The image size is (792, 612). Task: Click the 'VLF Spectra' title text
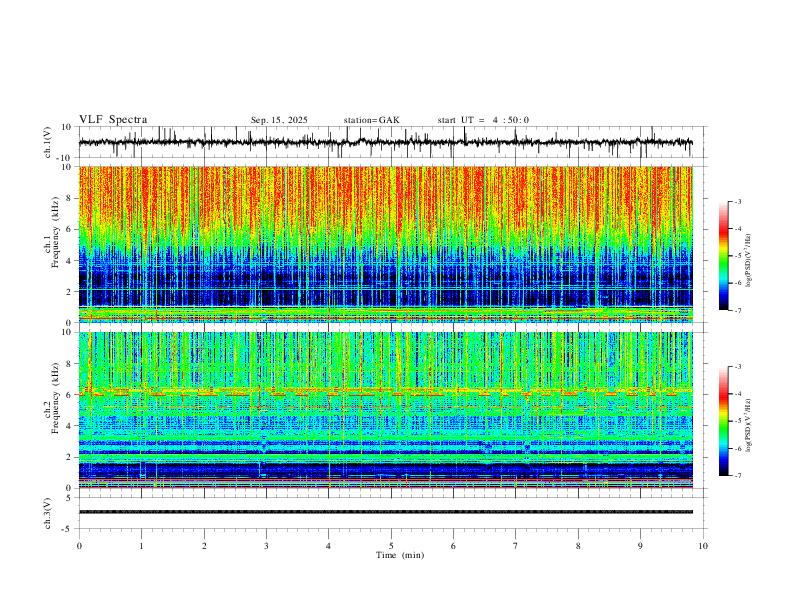[x=113, y=120]
